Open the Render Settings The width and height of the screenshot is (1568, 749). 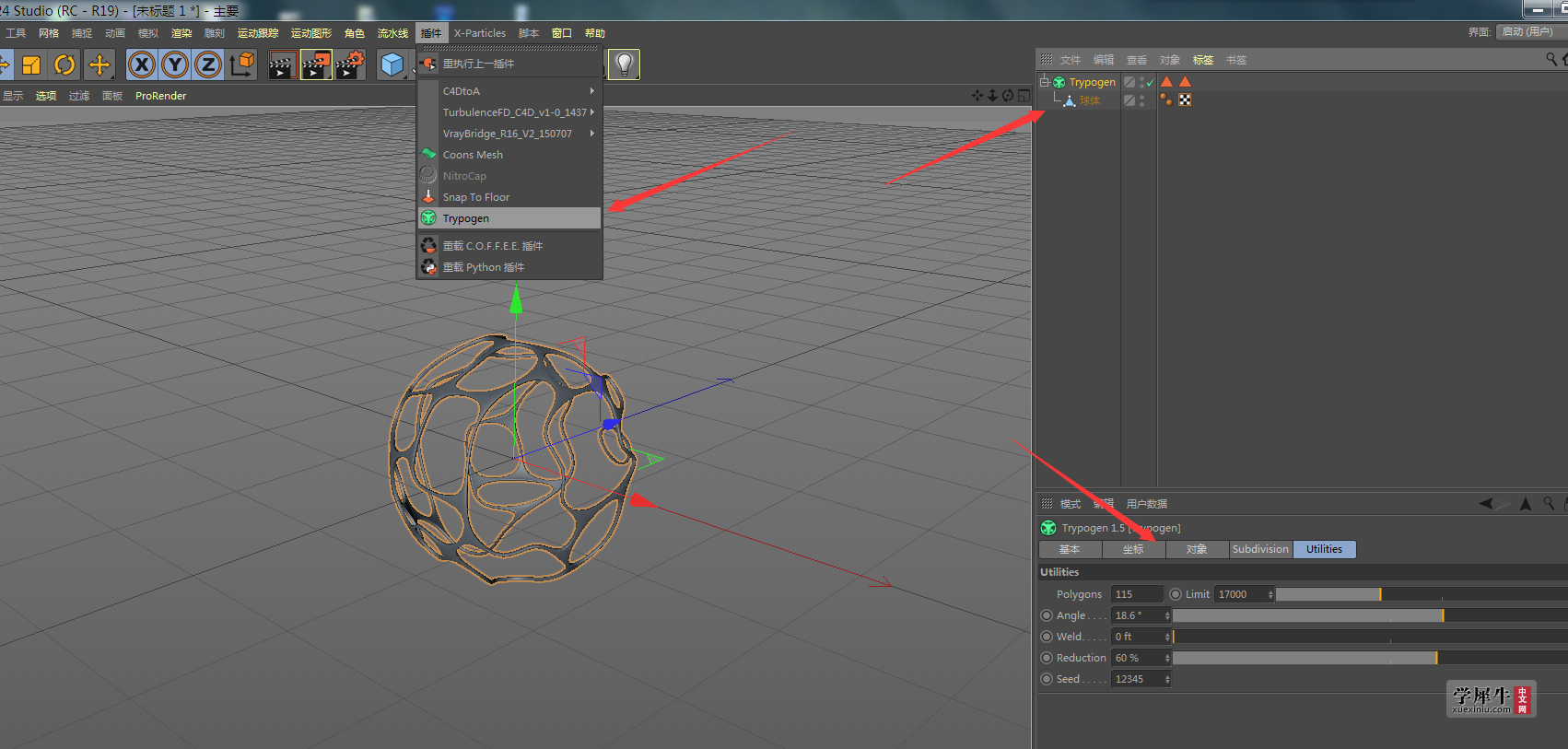coord(350,64)
